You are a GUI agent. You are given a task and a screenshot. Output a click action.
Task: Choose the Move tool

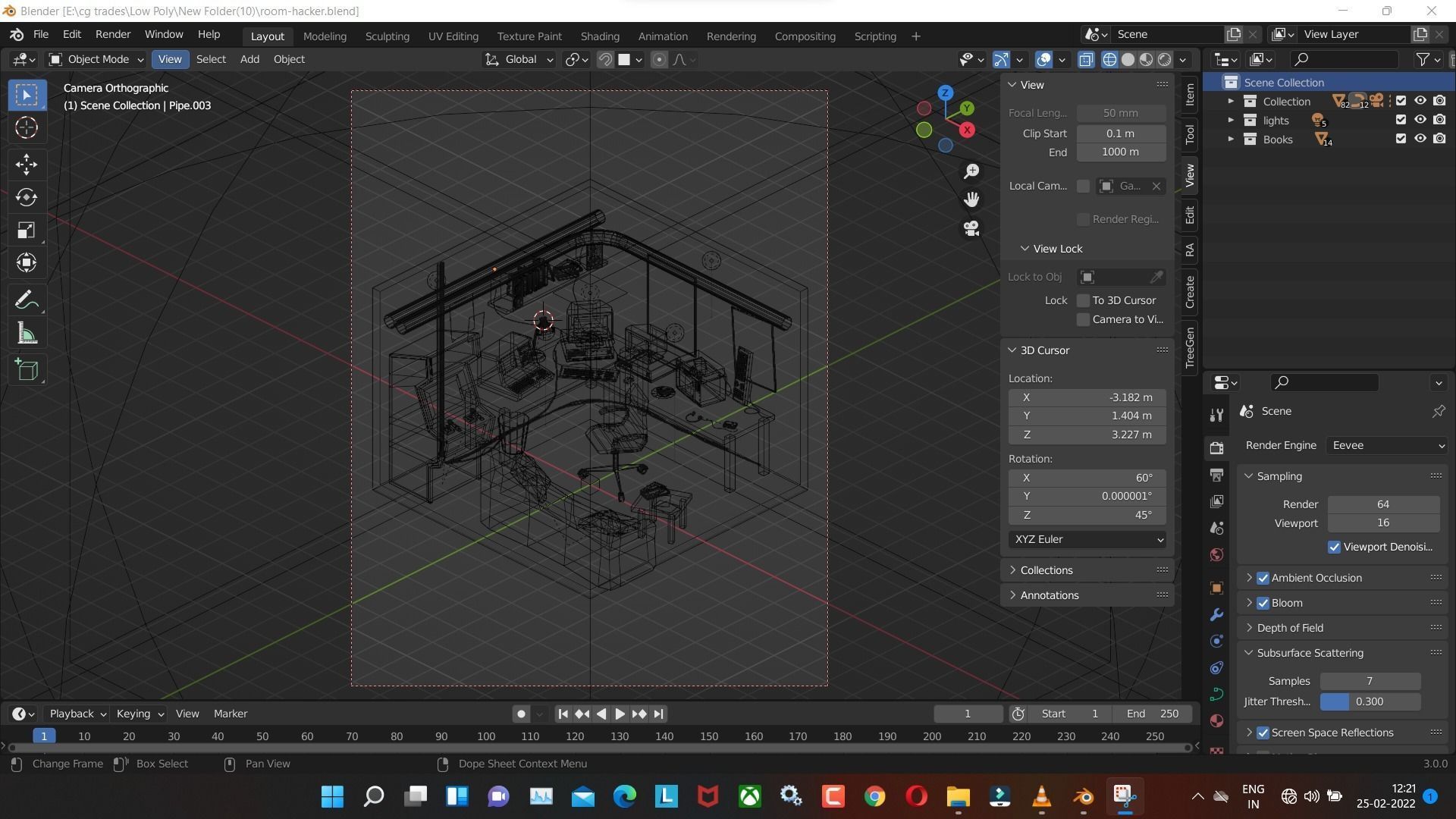[x=27, y=165]
